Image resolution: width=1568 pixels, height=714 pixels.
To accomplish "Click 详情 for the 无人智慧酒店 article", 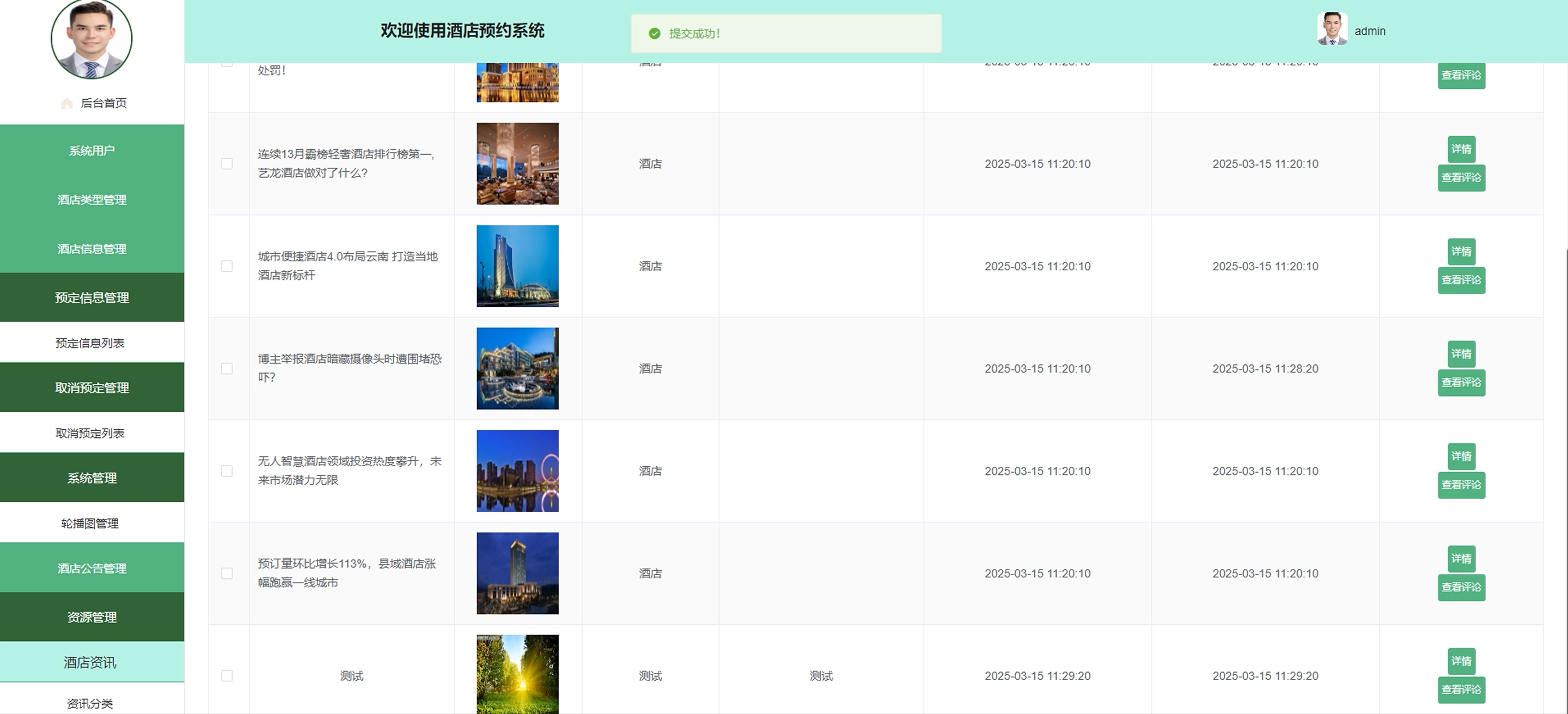I will tap(1461, 456).
